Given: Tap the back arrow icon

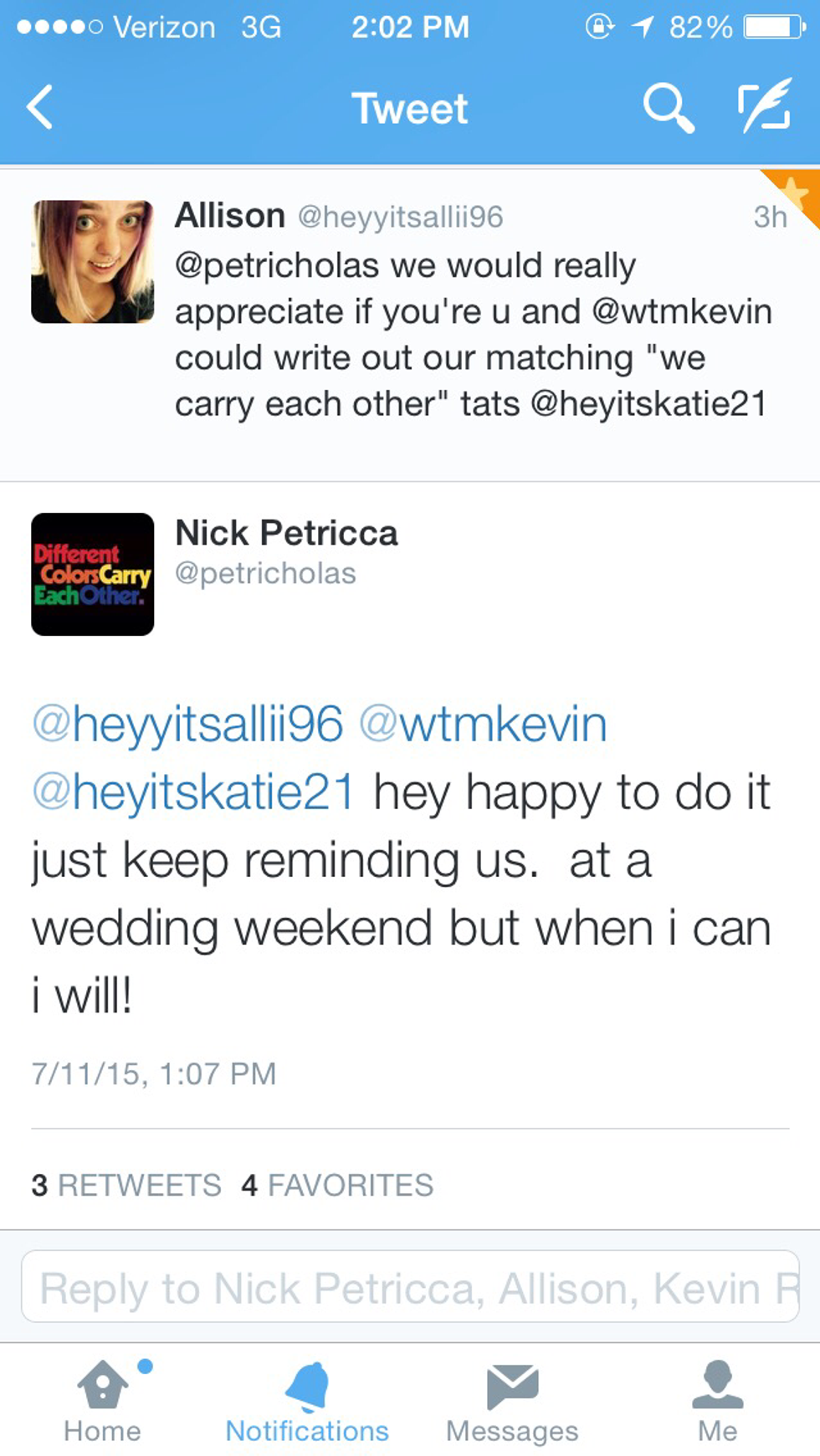Looking at the screenshot, I should (x=40, y=108).
